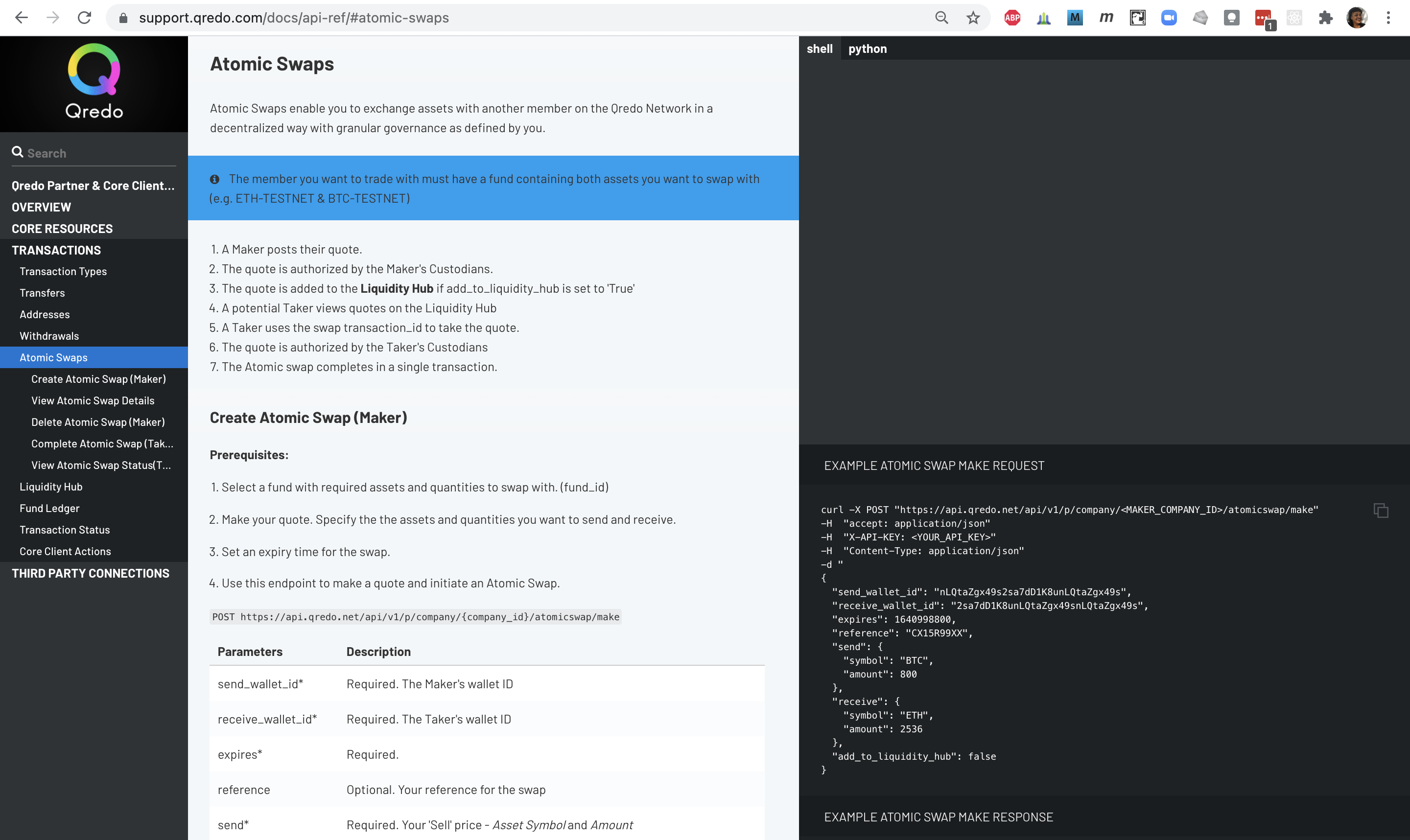Select Withdrawals in the sidebar
The height and width of the screenshot is (840, 1410).
(48, 336)
